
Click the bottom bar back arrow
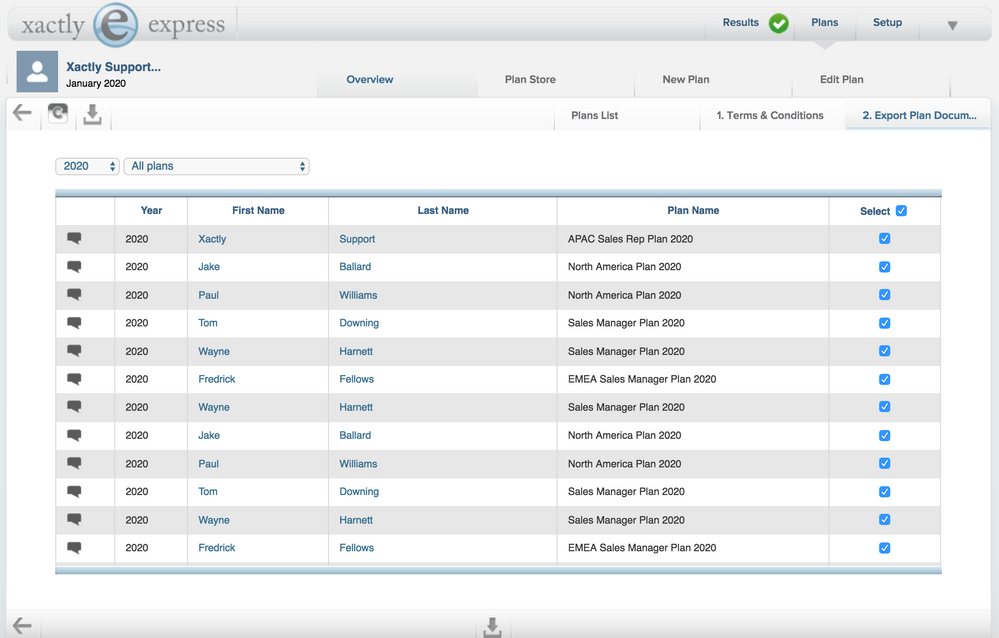pos(22,626)
